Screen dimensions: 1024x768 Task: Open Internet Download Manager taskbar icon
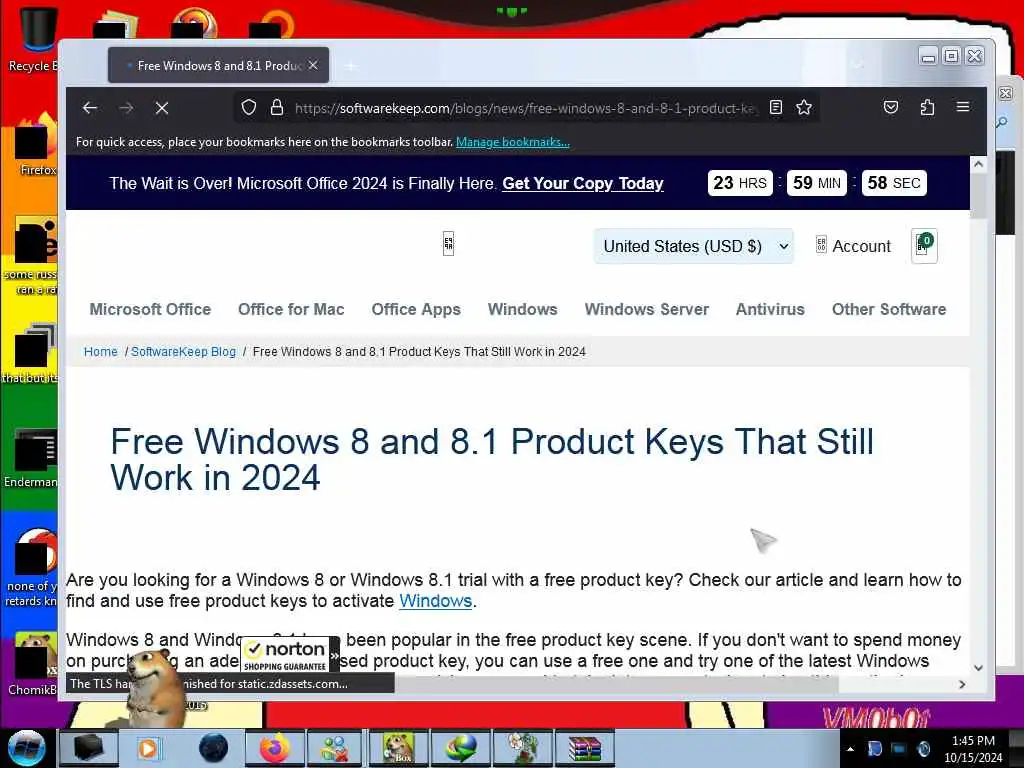[460, 748]
